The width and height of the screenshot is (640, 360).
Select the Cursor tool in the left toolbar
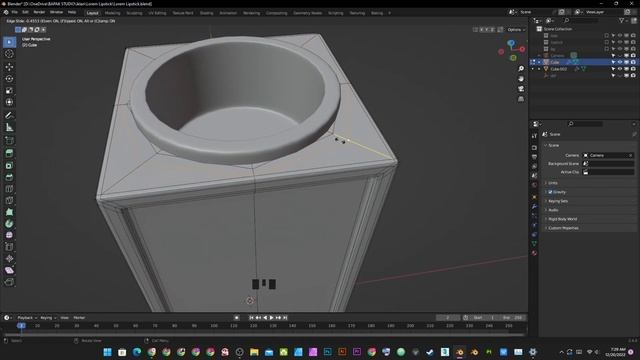(9, 54)
